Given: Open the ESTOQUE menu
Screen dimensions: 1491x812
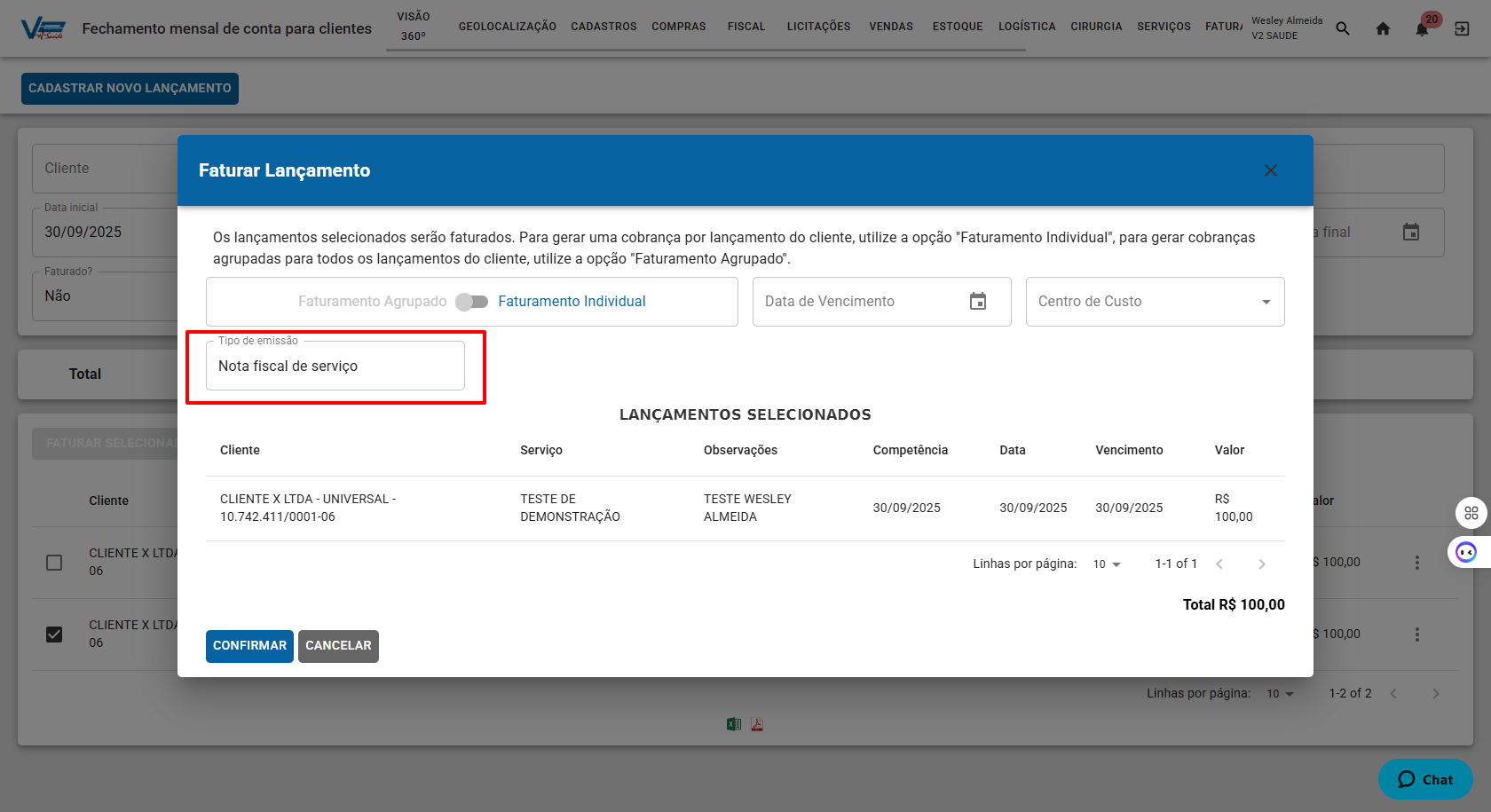Looking at the screenshot, I should coord(957,27).
